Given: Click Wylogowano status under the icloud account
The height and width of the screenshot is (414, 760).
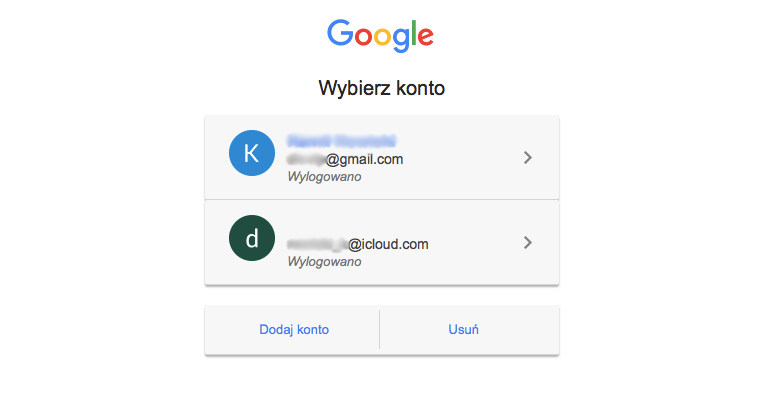Looking at the screenshot, I should pyautogui.click(x=324, y=261).
